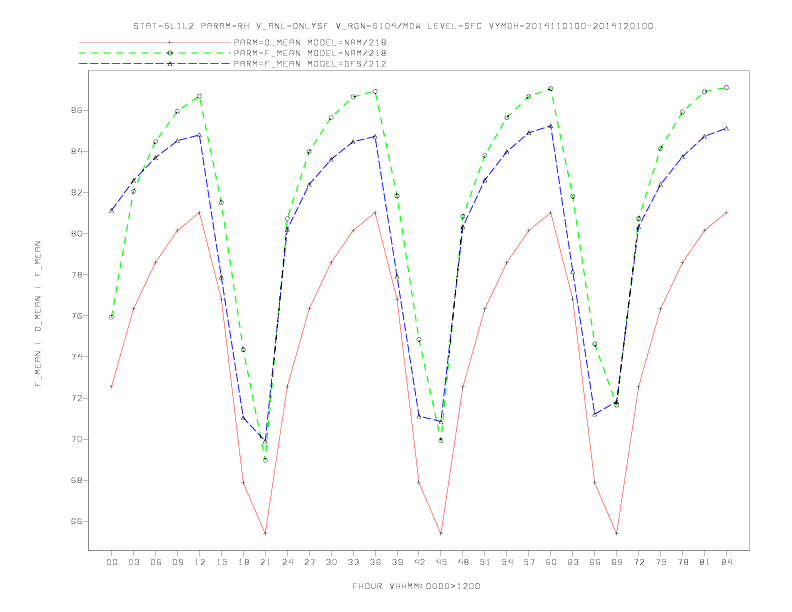Click x-axis forecast hour label 78
Image resolution: width=792 pixels, height=612 pixels.
pyautogui.click(x=683, y=562)
